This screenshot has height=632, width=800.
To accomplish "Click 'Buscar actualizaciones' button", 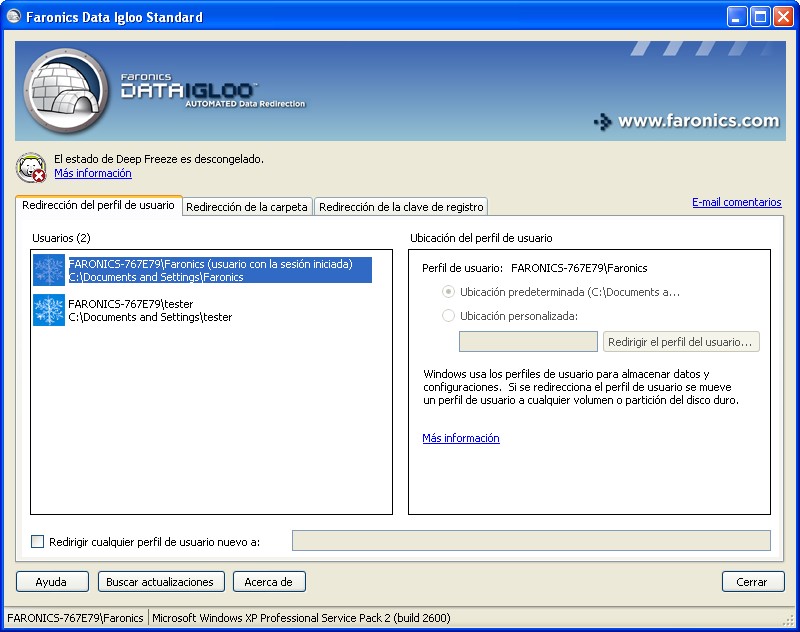I will 161,582.
